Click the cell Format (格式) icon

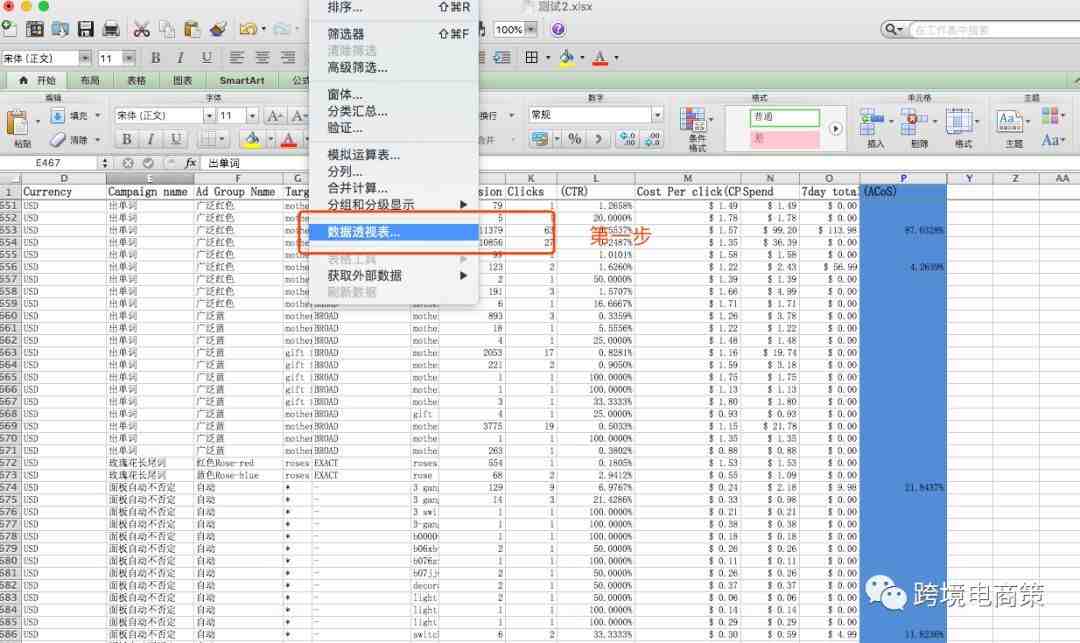tap(958, 123)
